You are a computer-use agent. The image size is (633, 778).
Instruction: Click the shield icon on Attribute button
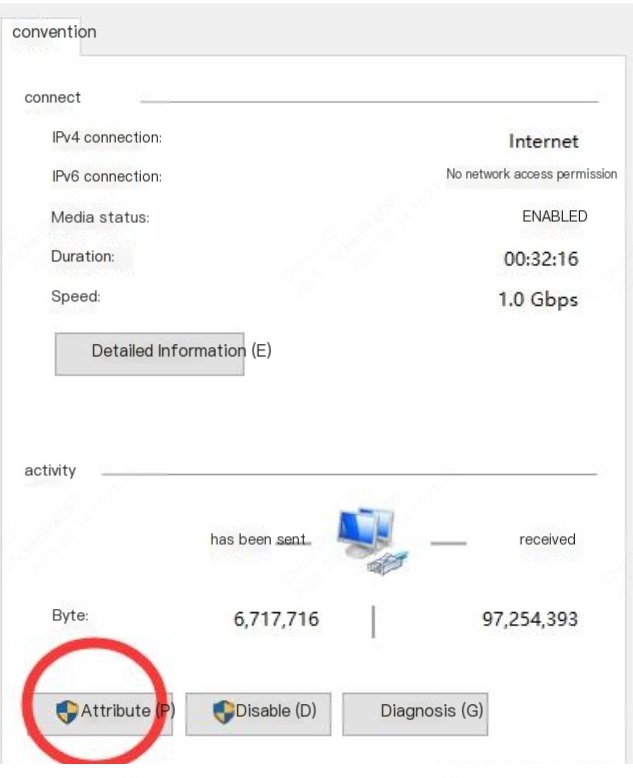click(x=67, y=711)
